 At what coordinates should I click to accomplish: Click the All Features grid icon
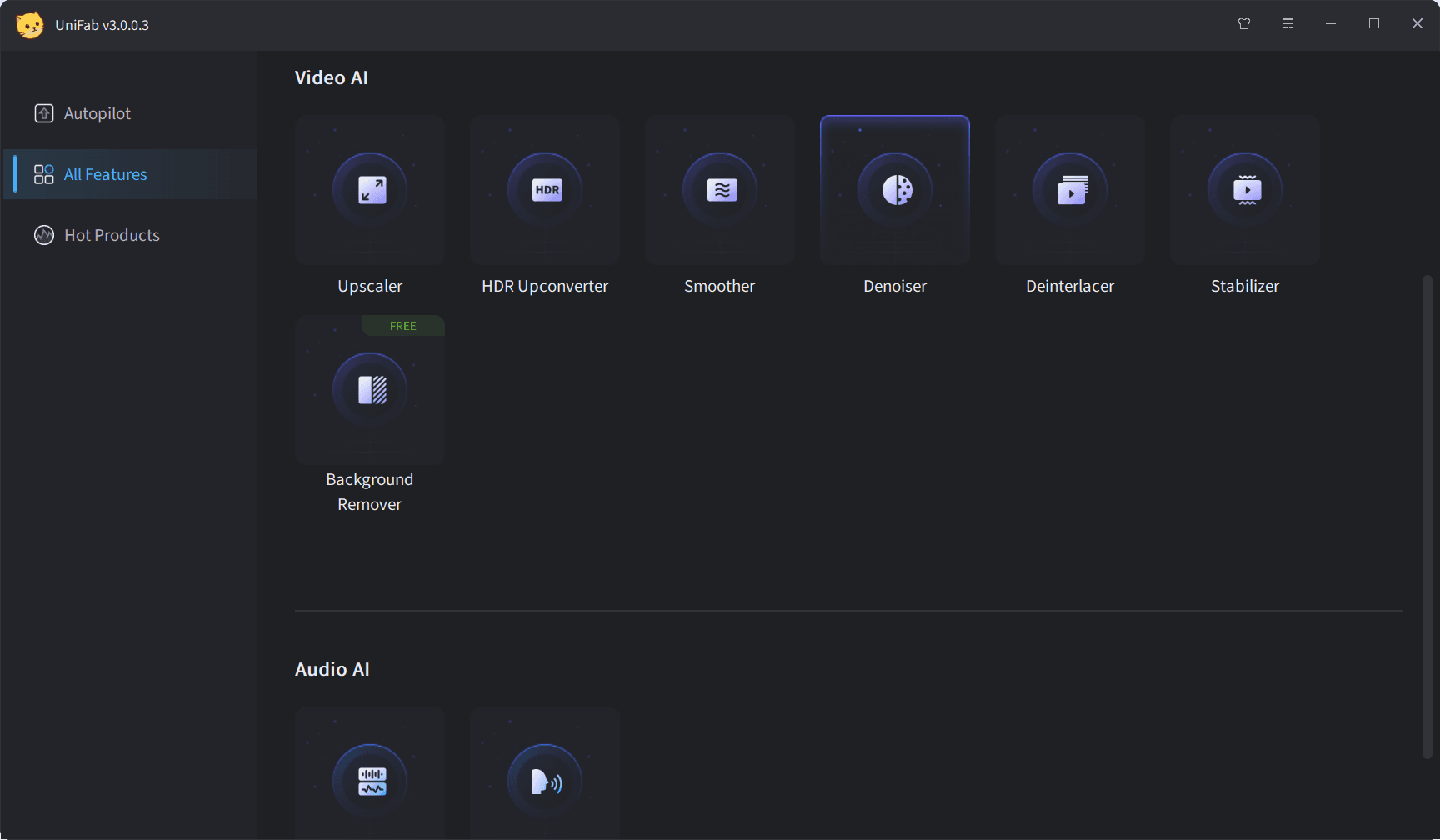44,174
